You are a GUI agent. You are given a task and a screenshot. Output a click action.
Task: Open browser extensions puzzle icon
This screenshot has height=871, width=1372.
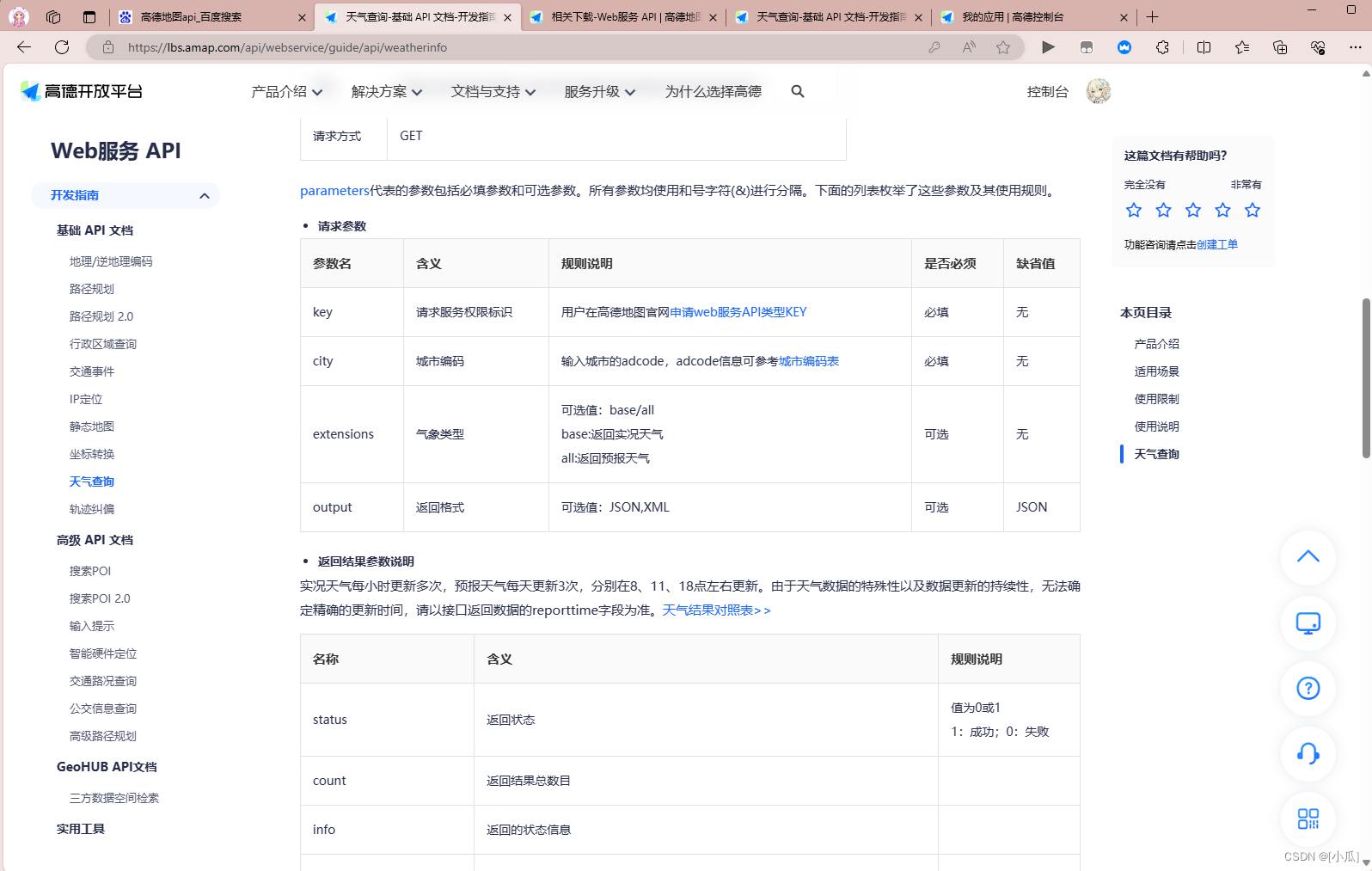[x=1162, y=47]
